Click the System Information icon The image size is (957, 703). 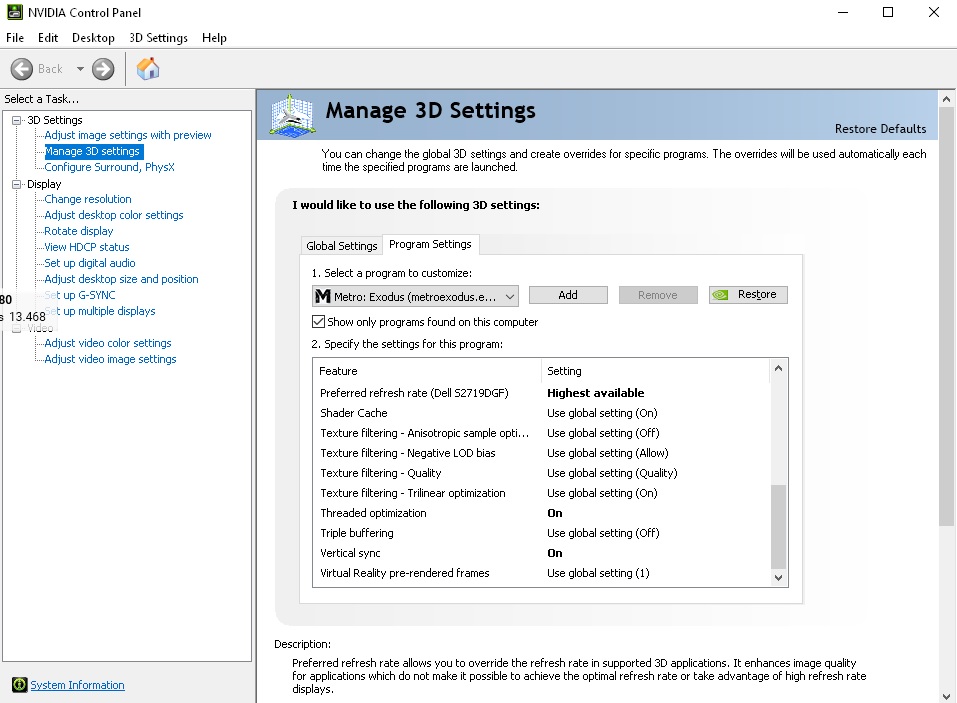19,685
